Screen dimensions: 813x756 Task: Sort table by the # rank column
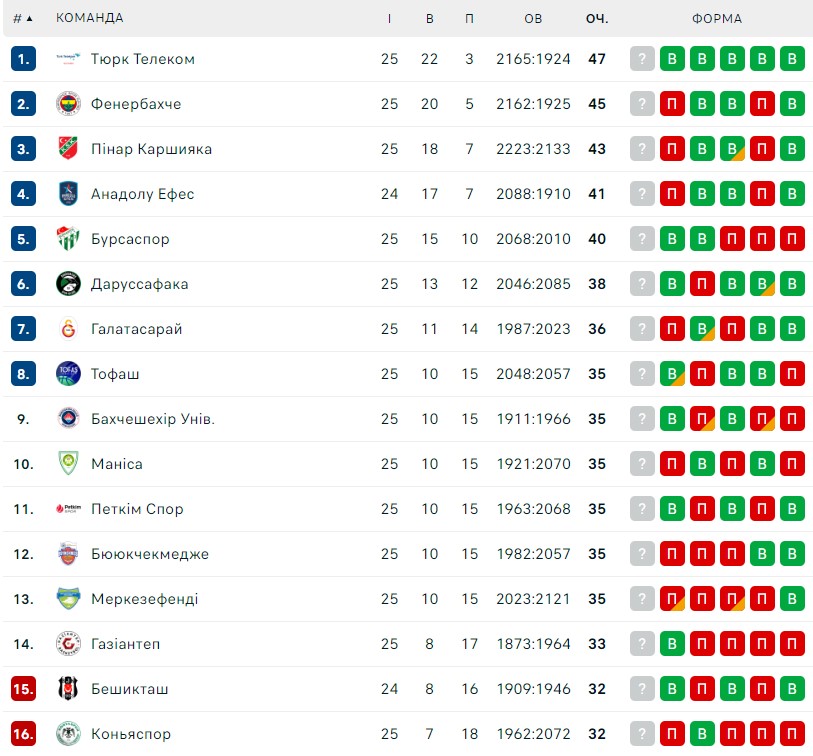pos(23,19)
